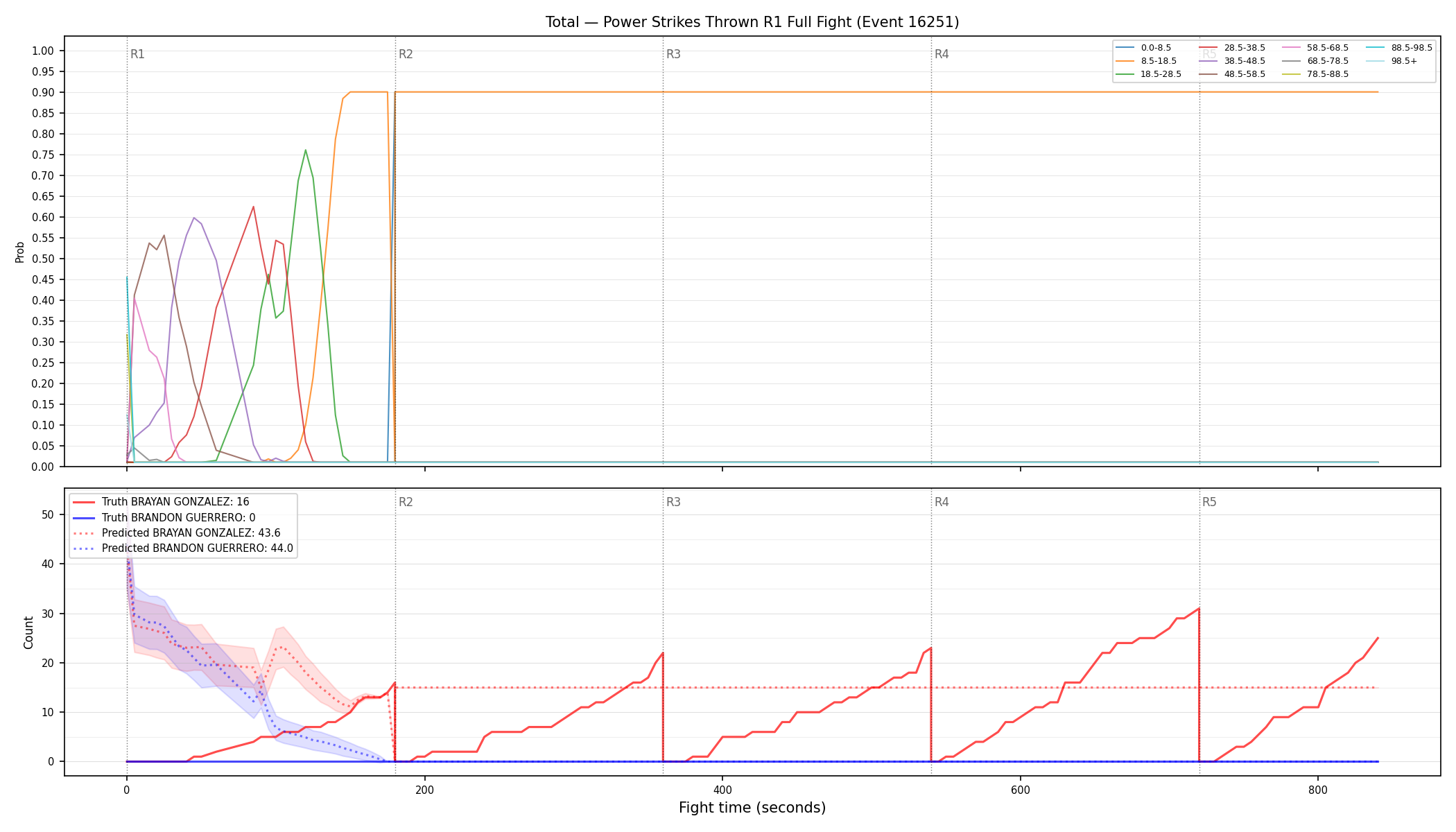This screenshot has height=832, width=1456.
Task: Click the '200' tick on the fight time axis
Action: coord(424,790)
